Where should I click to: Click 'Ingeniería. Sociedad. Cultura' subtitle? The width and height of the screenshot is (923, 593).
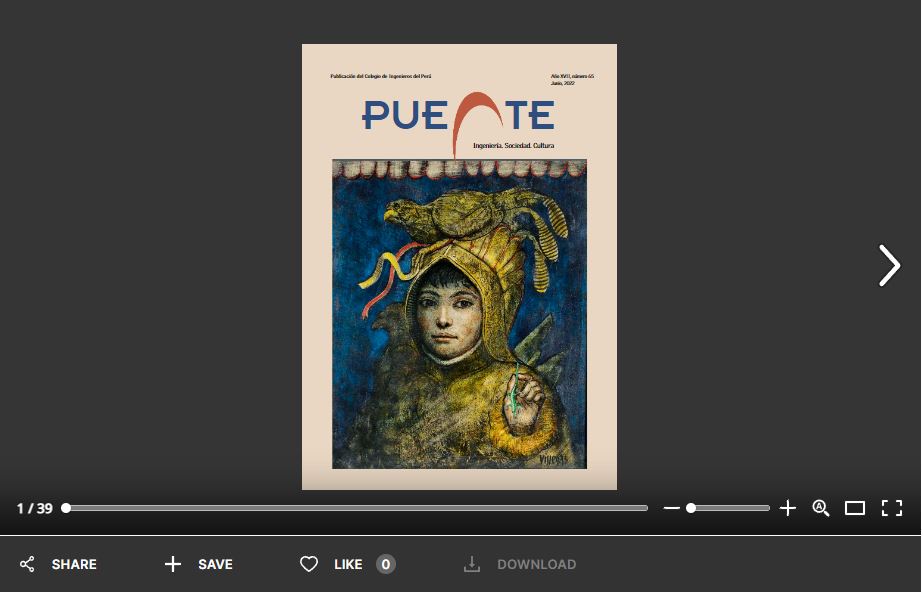513,145
